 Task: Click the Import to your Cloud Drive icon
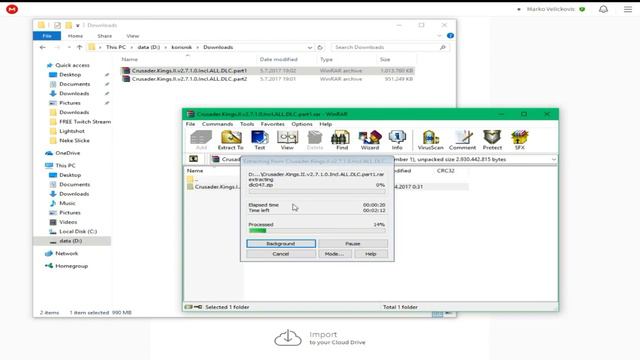coord(288,338)
